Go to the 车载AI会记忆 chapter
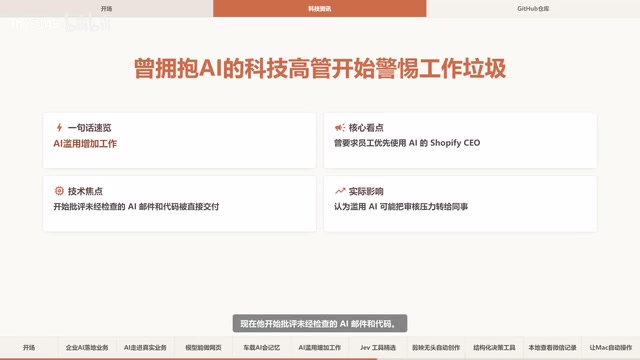Viewport: 640px width, 360px height. pyautogui.click(x=262, y=347)
